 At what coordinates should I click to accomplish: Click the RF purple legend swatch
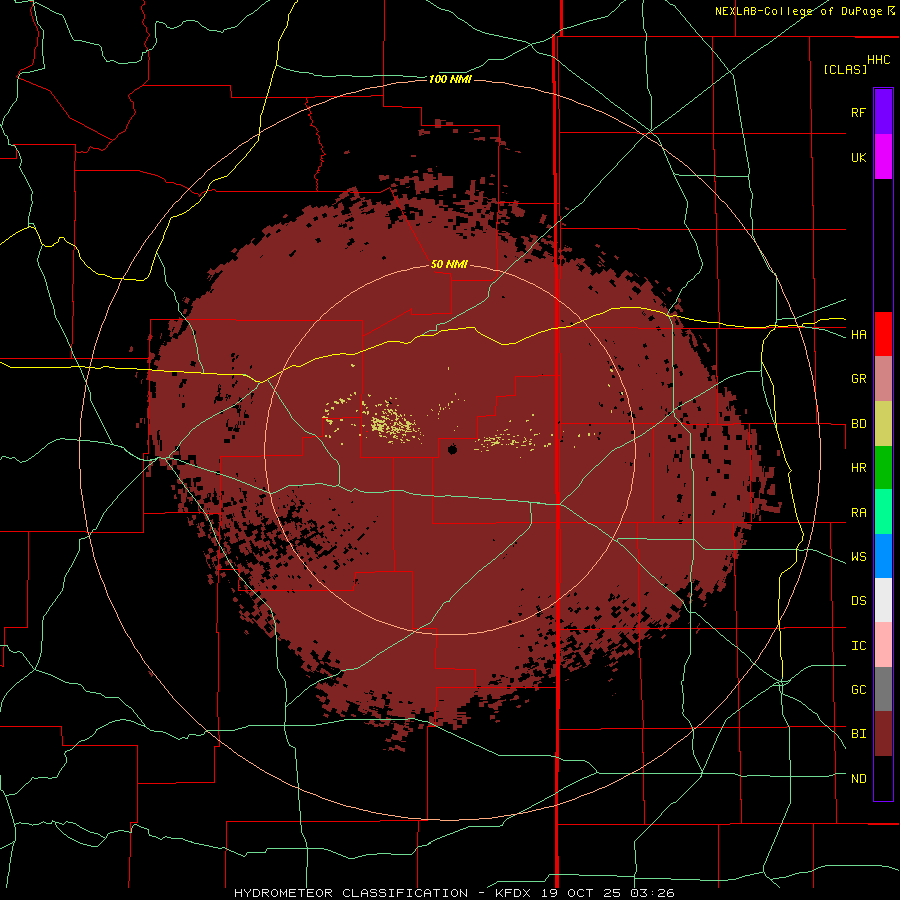coord(883,111)
